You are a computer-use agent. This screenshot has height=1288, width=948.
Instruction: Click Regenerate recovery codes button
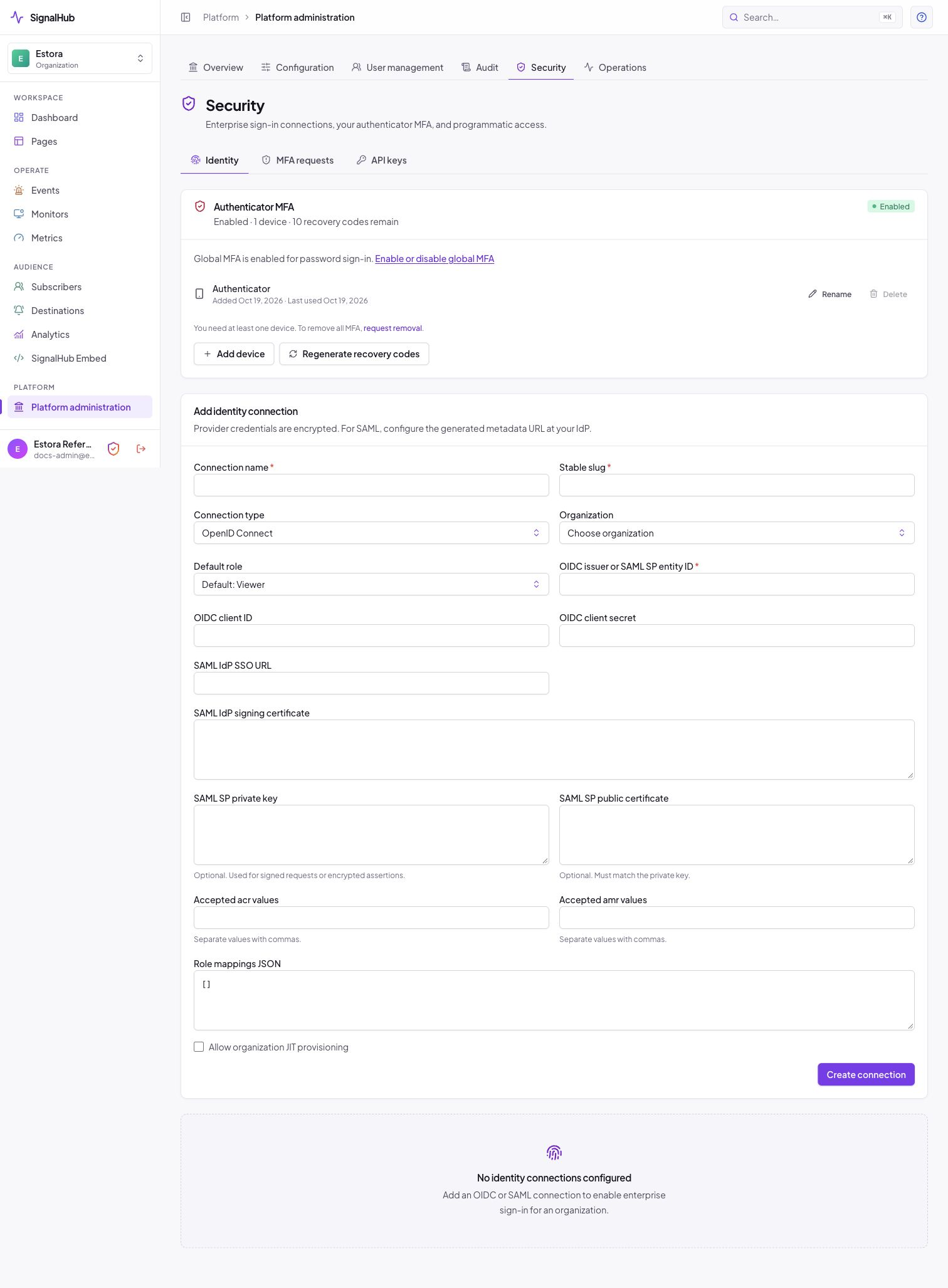click(x=354, y=354)
